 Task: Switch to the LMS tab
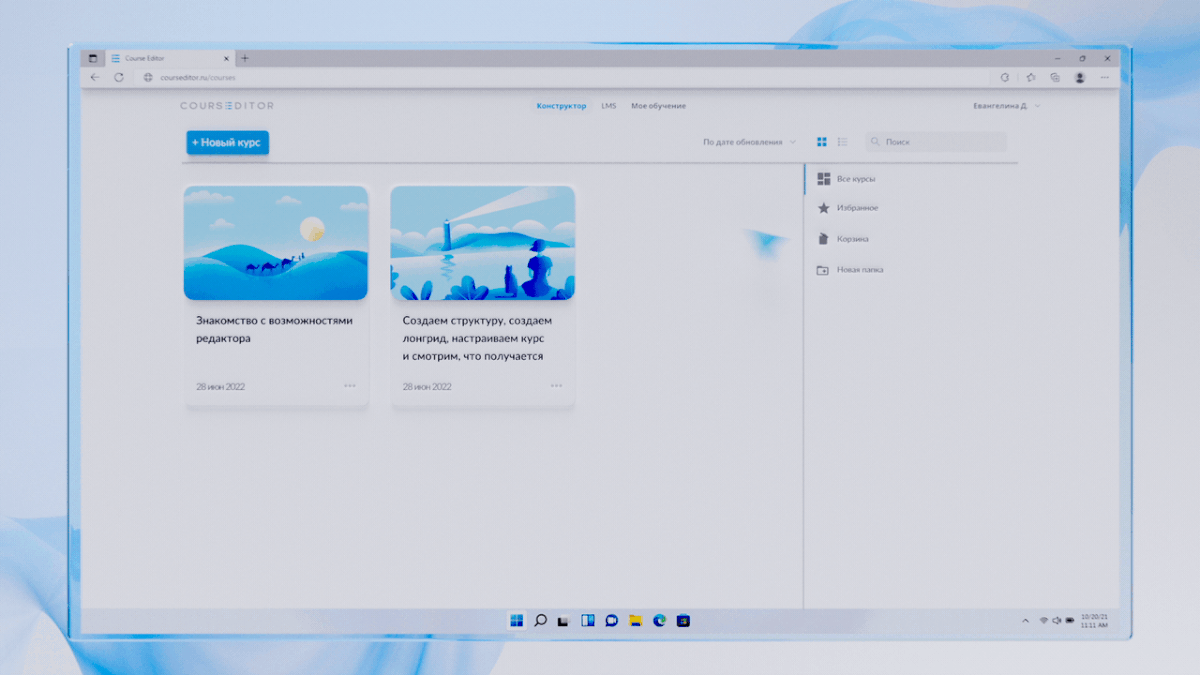(608, 106)
